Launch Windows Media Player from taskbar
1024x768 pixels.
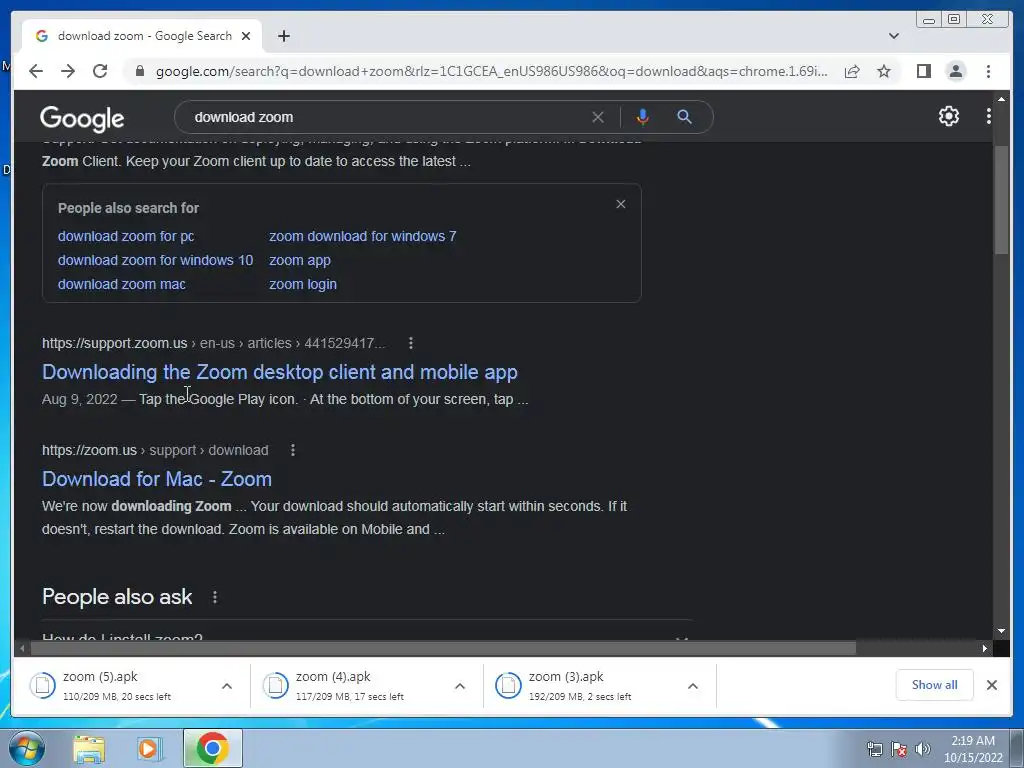point(150,749)
